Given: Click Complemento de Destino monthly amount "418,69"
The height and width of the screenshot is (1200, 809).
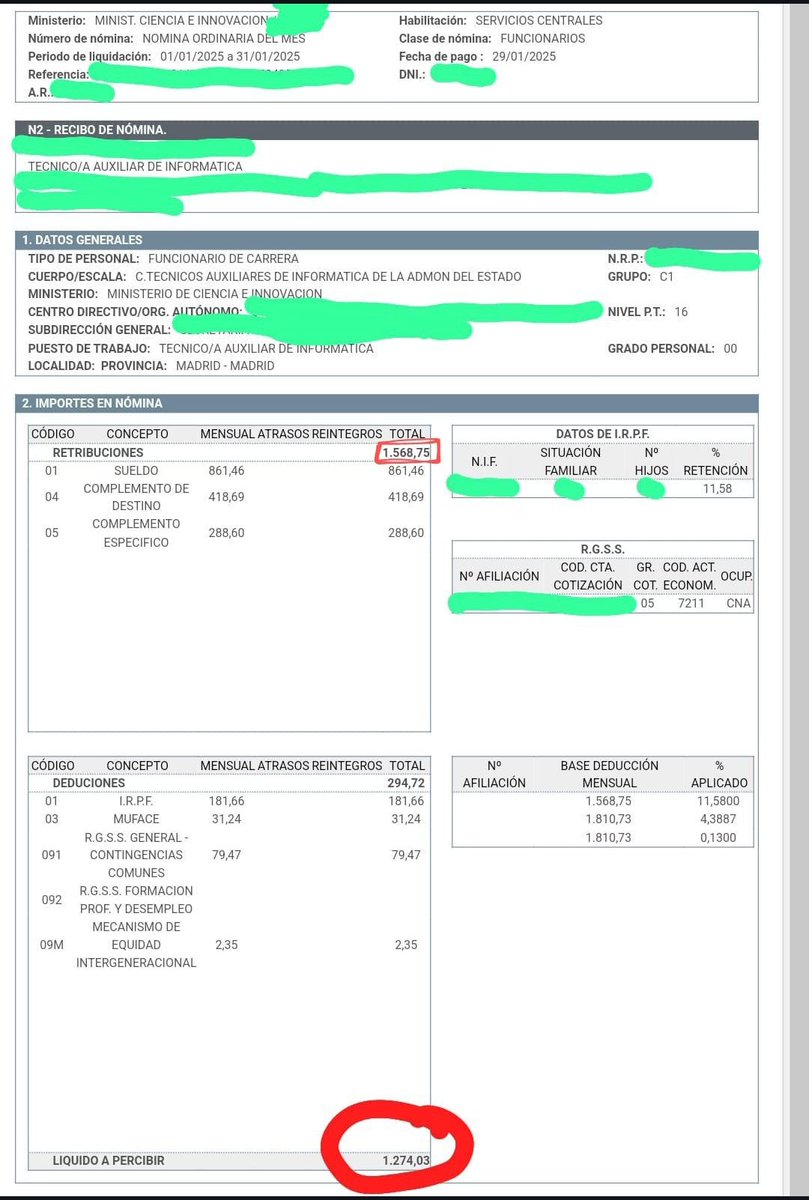Looking at the screenshot, I should pyautogui.click(x=226, y=497).
